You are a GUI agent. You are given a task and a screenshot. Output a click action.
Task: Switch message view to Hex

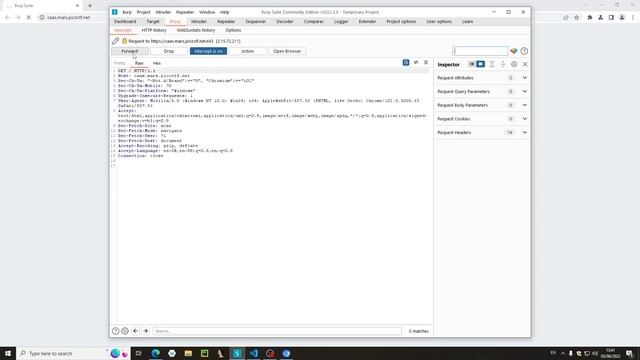point(157,63)
